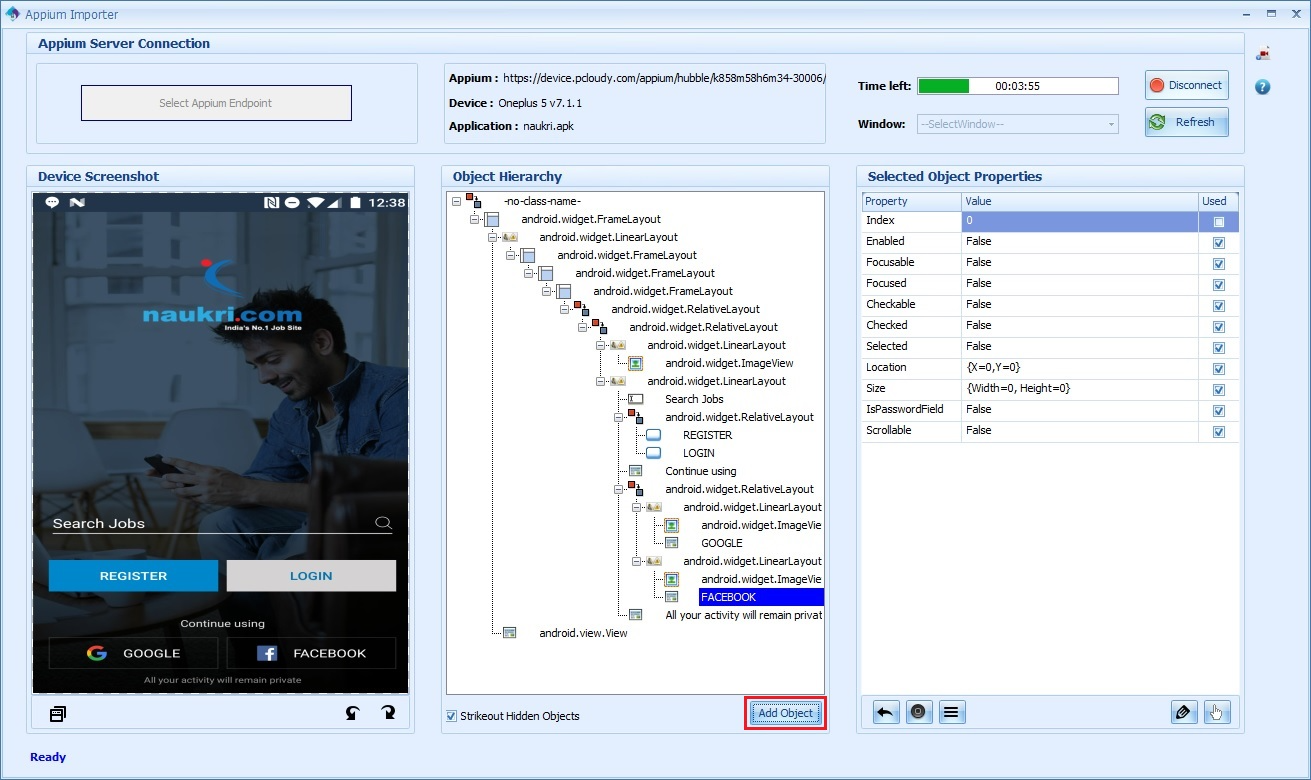Click the Refresh button
Viewport: 1311px width, 780px height.
(1186, 122)
